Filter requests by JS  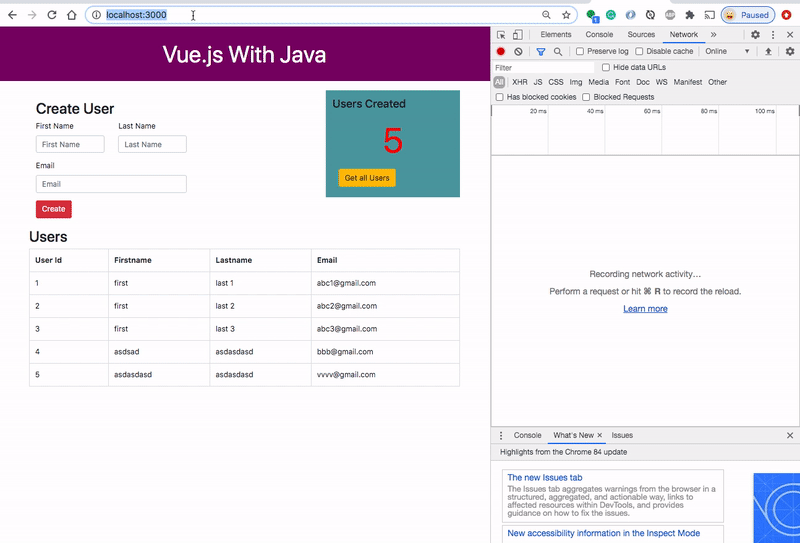click(x=538, y=82)
